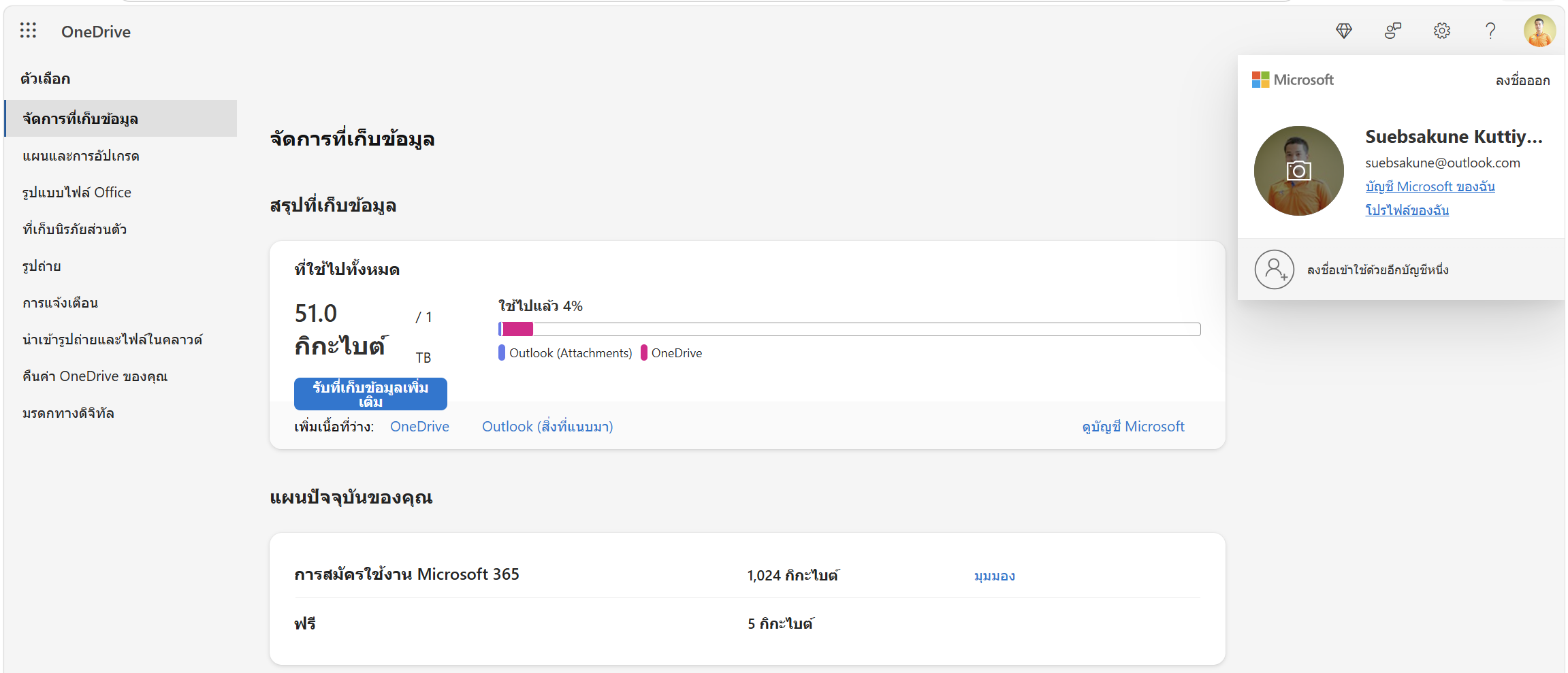Click the ใช้ไปแล้ว 4% usage text
1568x673 pixels.
(x=541, y=306)
